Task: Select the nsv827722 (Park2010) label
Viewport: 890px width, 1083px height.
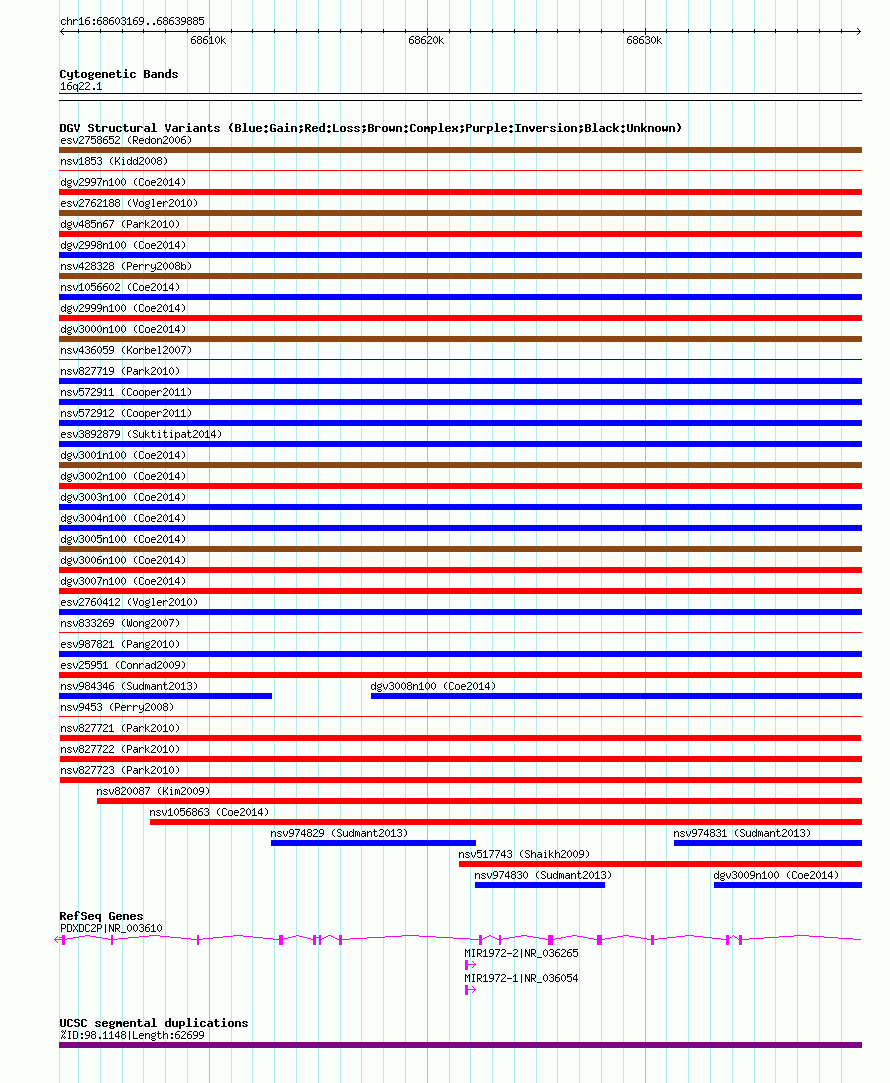Action: [120, 749]
